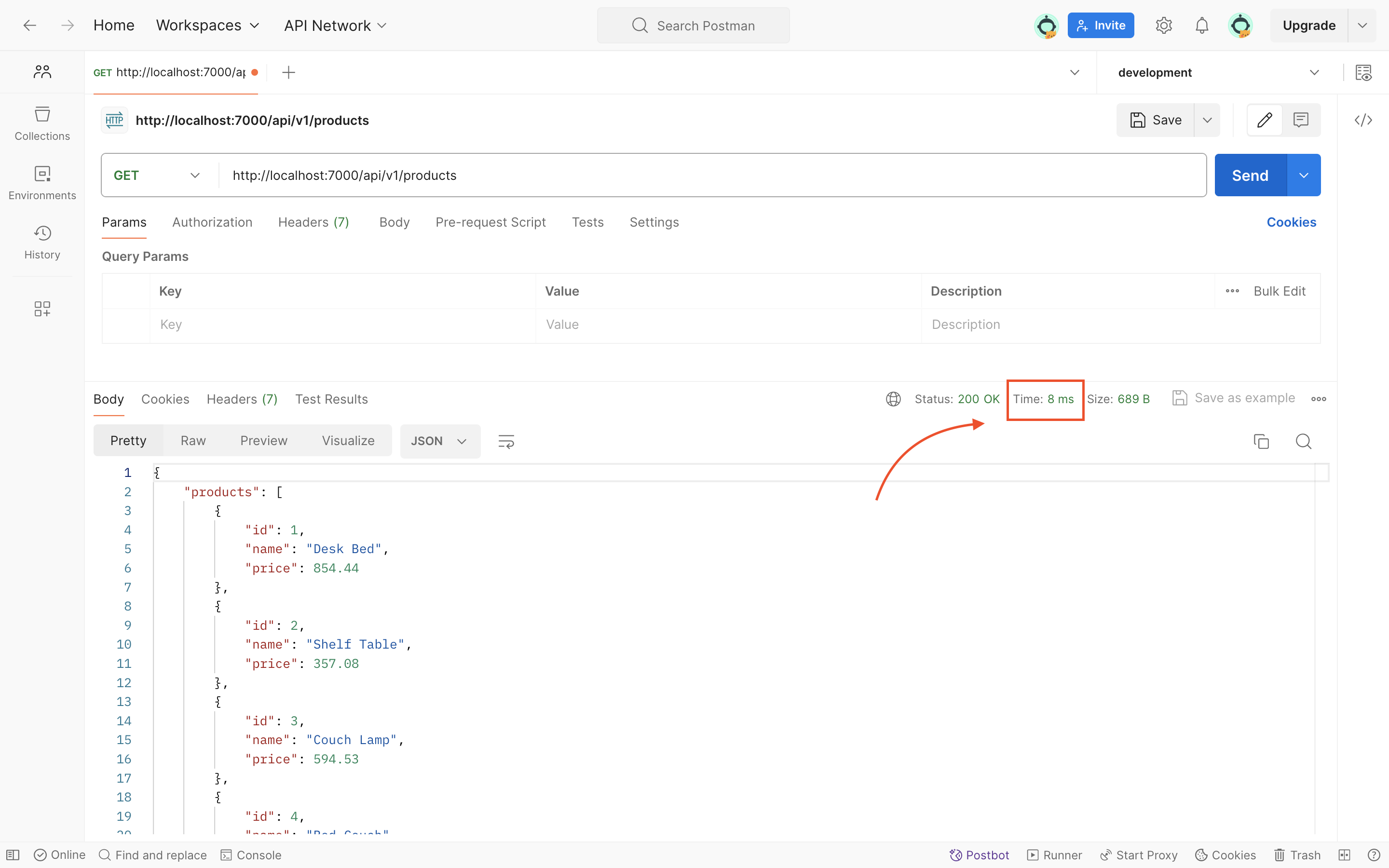This screenshot has width=1389, height=868.
Task: Click the Send button
Action: [x=1251, y=175]
